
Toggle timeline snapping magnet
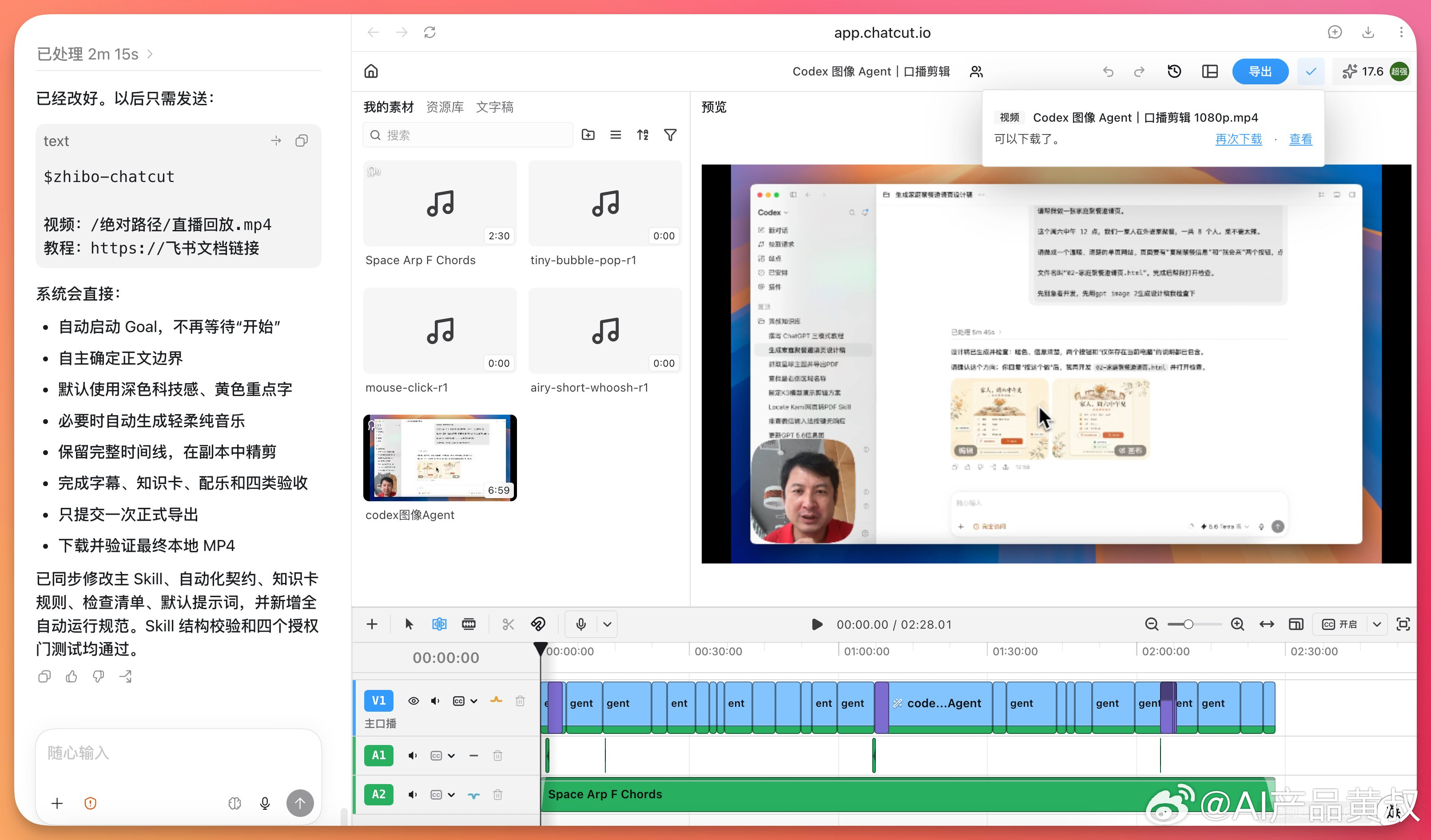538,624
